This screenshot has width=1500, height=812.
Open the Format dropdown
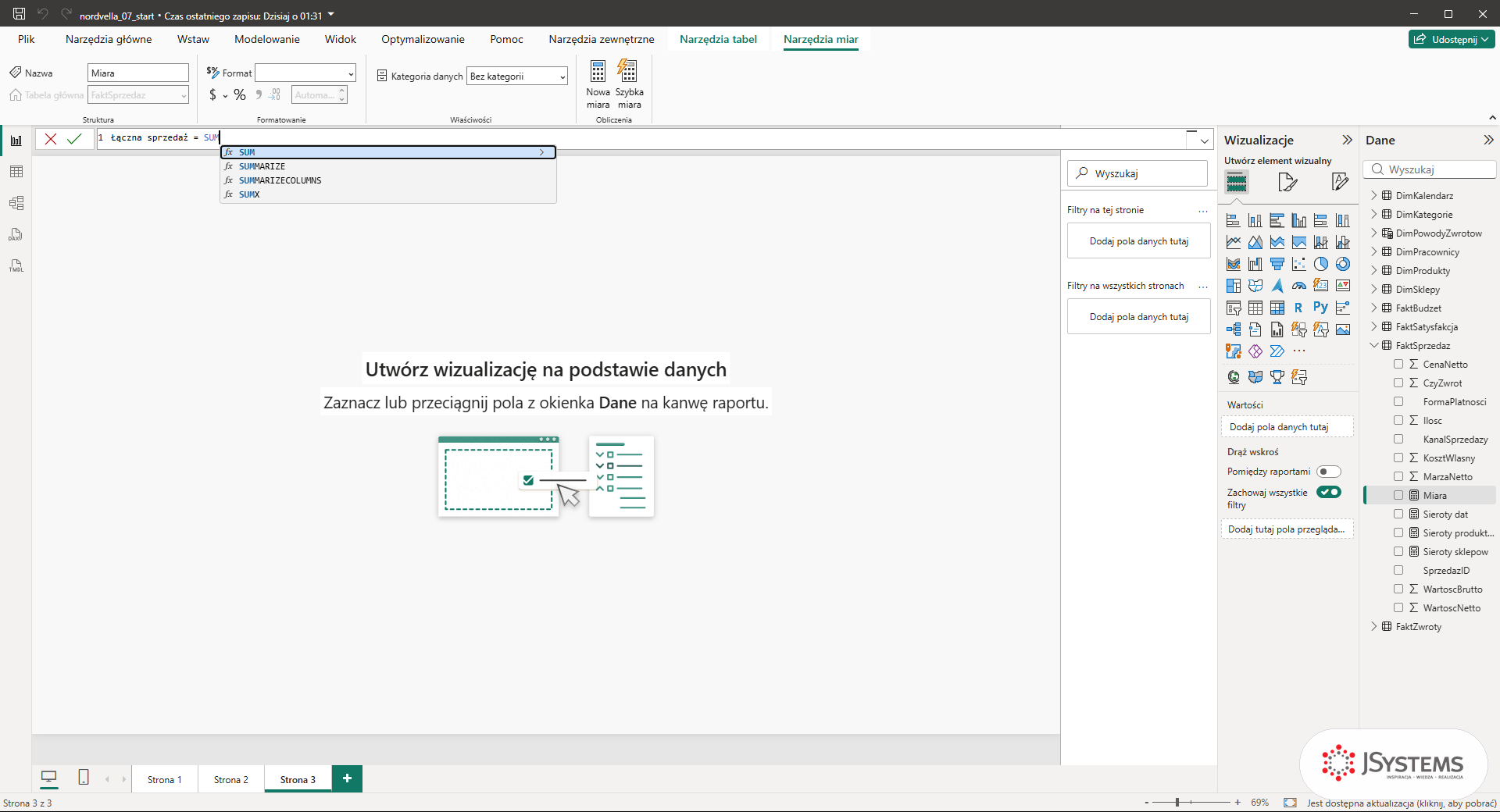click(x=305, y=73)
